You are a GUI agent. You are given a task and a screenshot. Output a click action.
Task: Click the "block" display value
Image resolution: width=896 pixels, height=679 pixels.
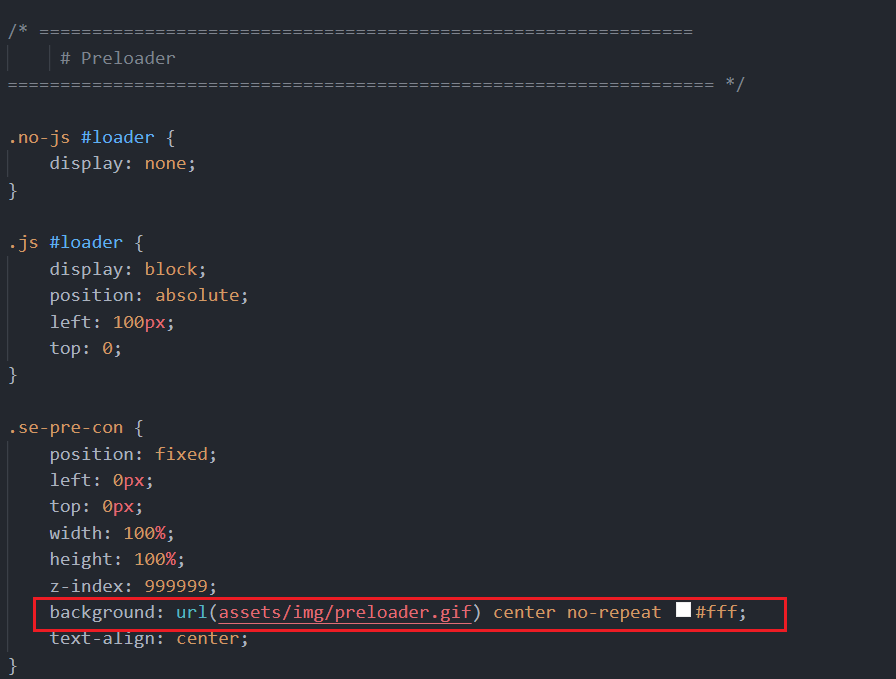(x=170, y=269)
